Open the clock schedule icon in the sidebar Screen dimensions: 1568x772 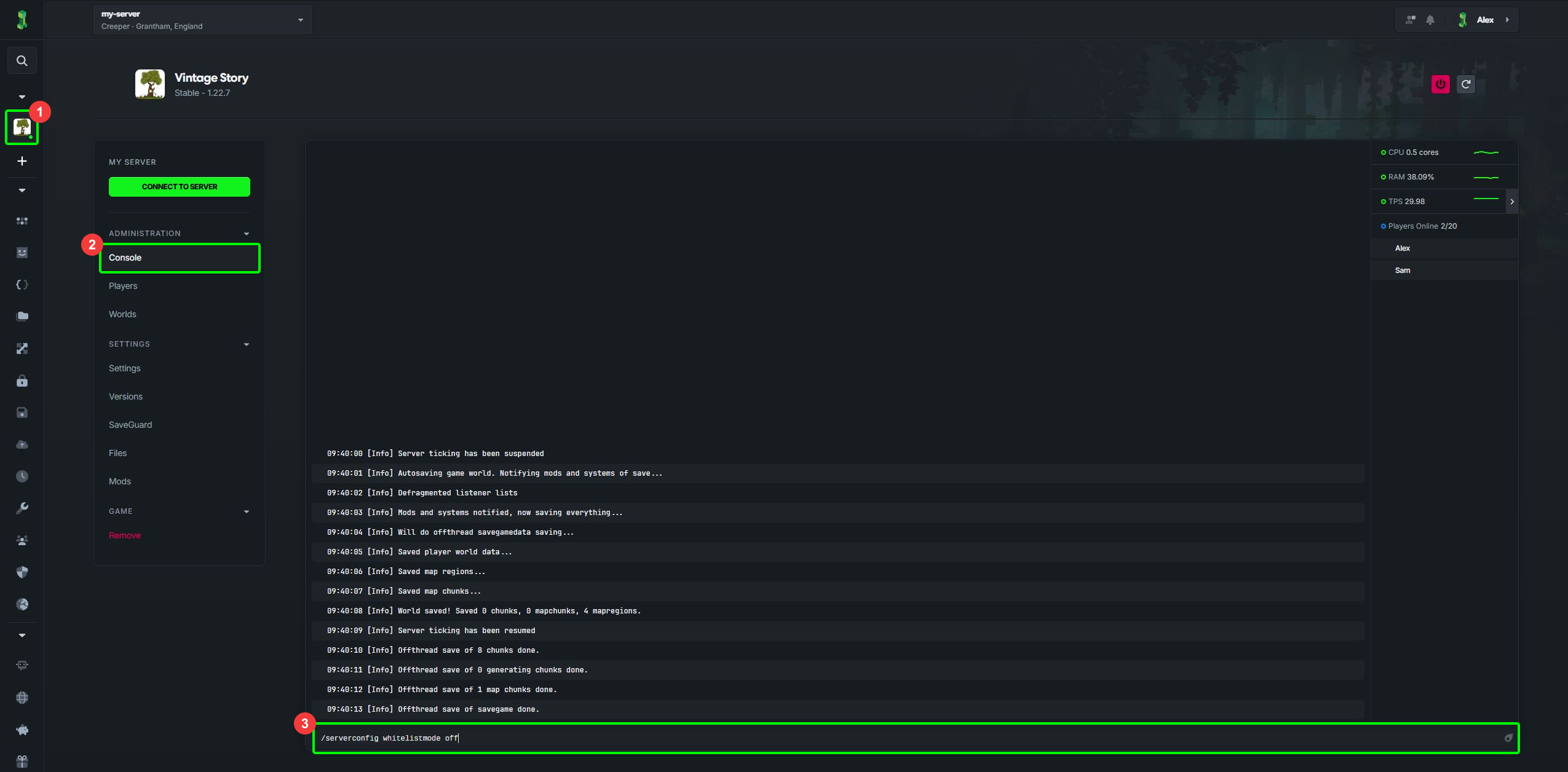(x=22, y=476)
